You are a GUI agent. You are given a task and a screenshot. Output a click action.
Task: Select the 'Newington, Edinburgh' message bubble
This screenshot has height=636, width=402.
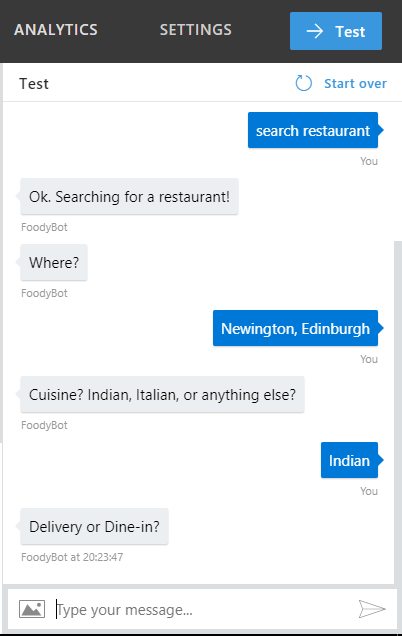[295, 328]
